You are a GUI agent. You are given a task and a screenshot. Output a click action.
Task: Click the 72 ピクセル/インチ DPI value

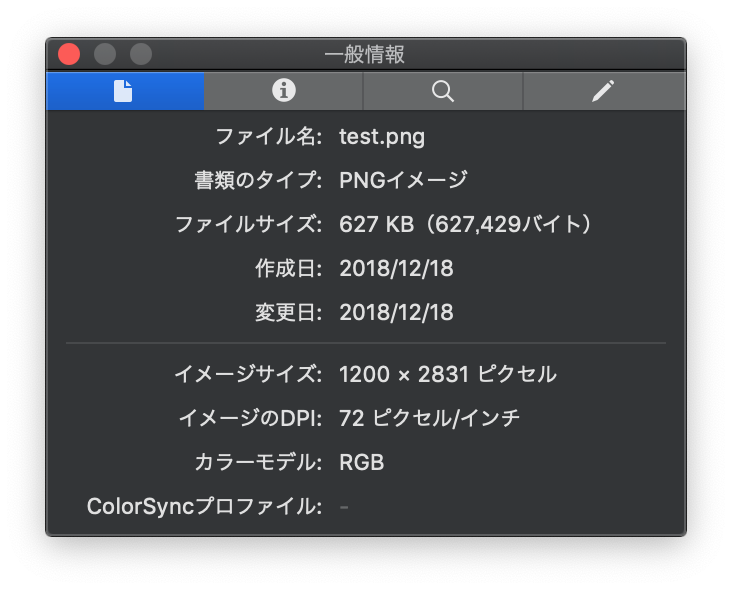click(429, 418)
